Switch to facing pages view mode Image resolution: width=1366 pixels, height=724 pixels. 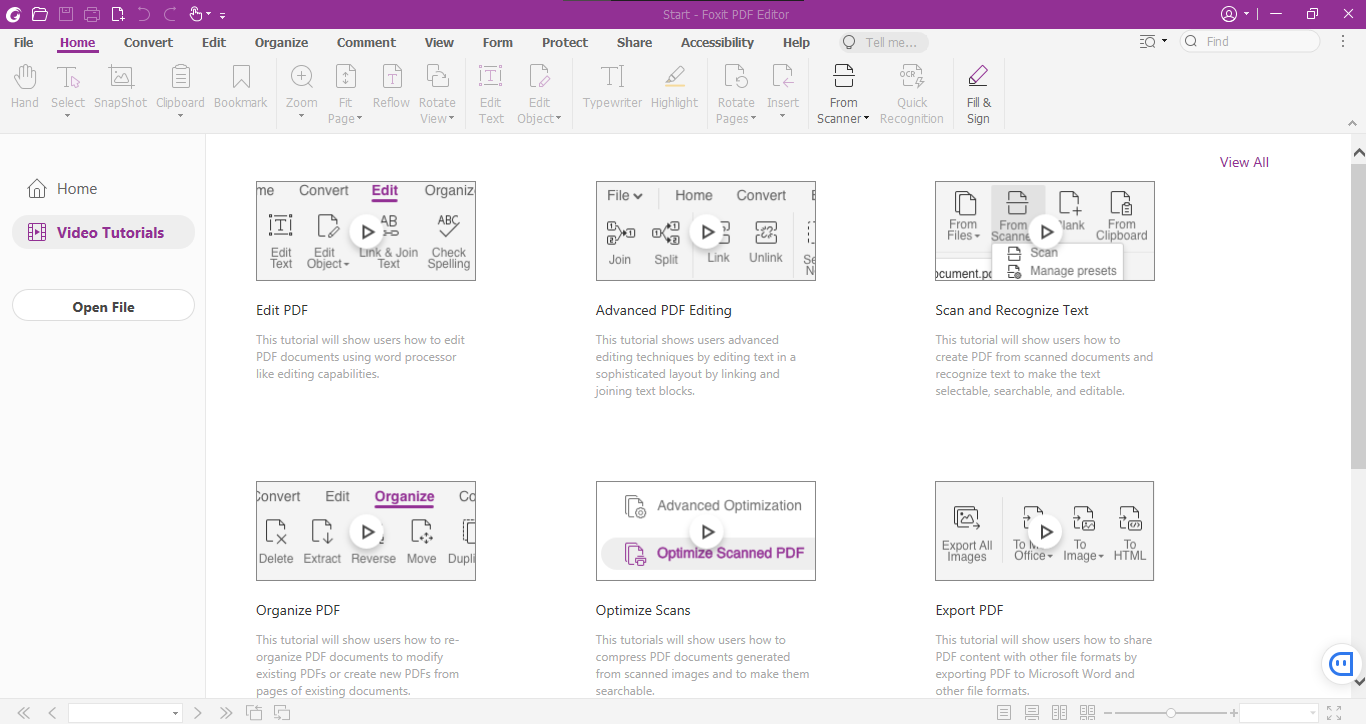click(1059, 713)
